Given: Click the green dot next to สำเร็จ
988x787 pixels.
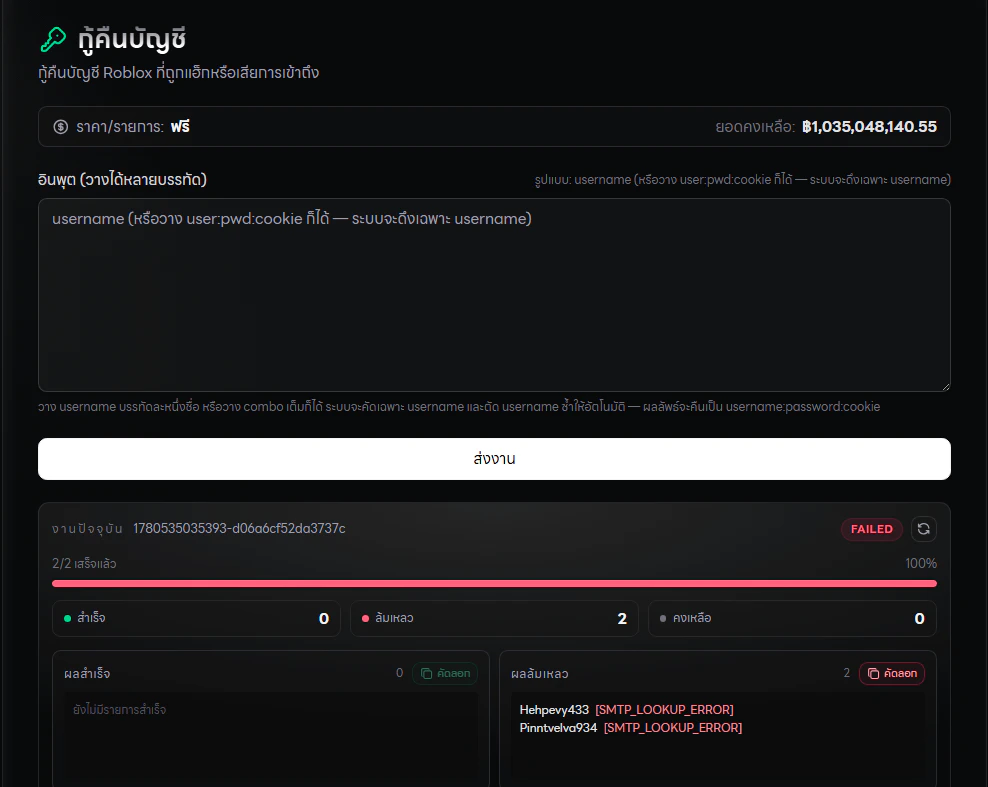Looking at the screenshot, I should (67, 618).
